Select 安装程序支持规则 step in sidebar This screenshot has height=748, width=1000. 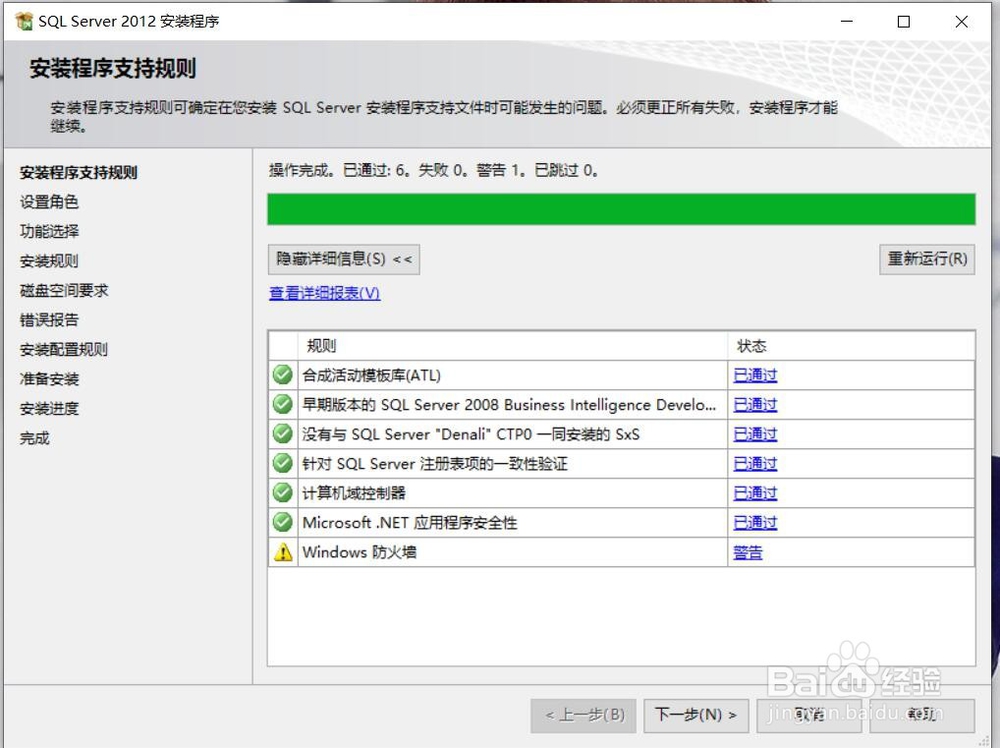(x=78, y=172)
